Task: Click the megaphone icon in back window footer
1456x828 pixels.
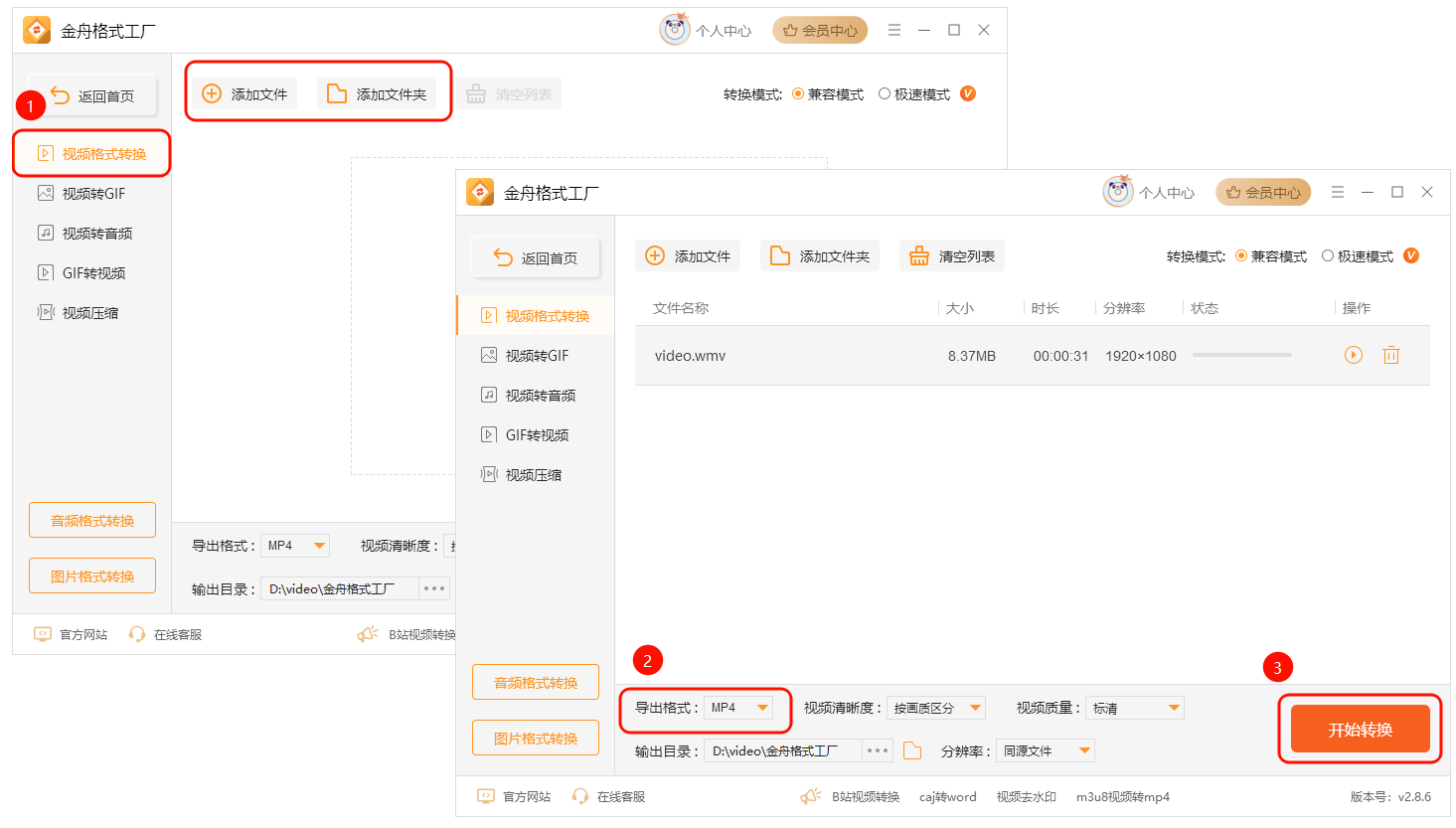Action: click(368, 634)
